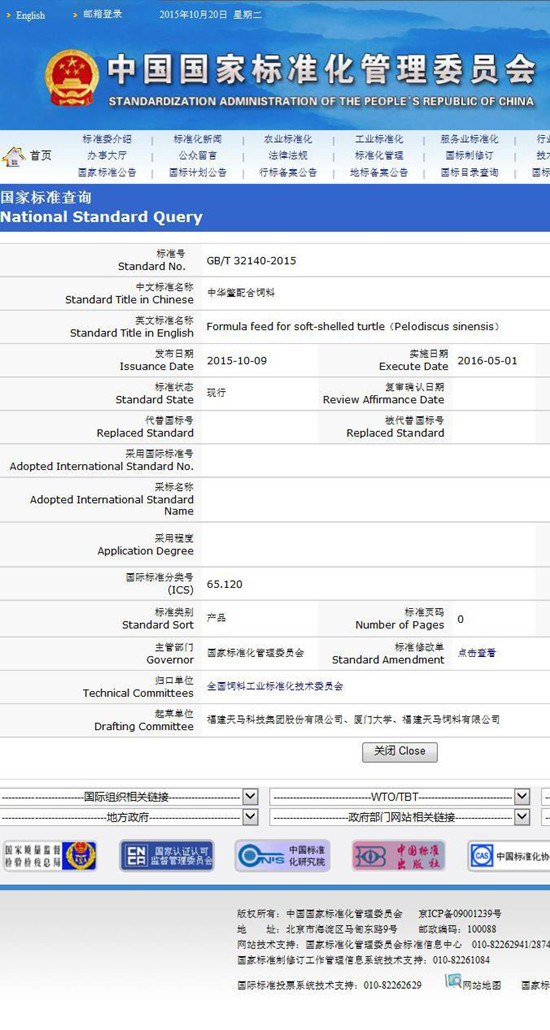Open the 地方政府 dropdown
The image size is (550, 1030).
[129, 817]
